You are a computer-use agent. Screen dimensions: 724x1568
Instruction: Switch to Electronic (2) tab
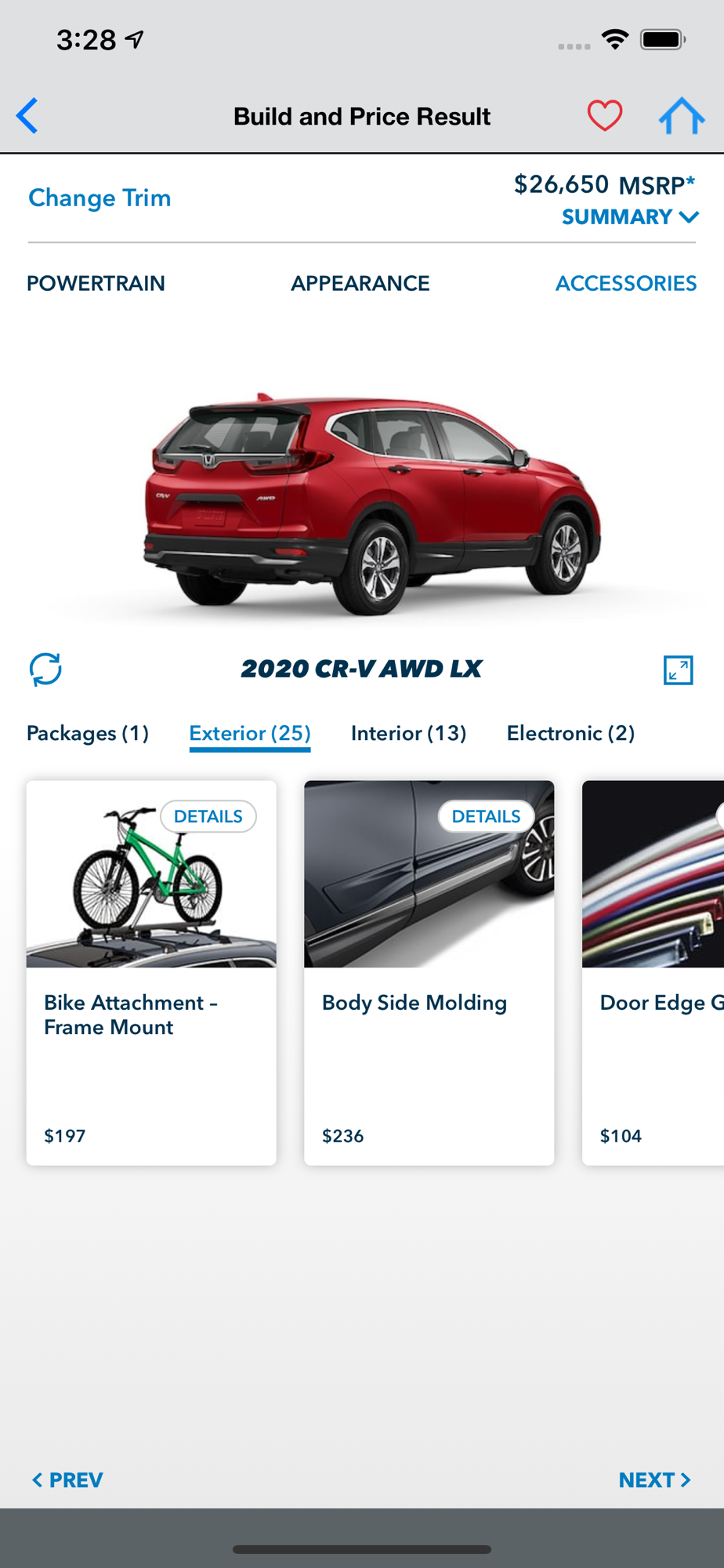pyautogui.click(x=570, y=733)
